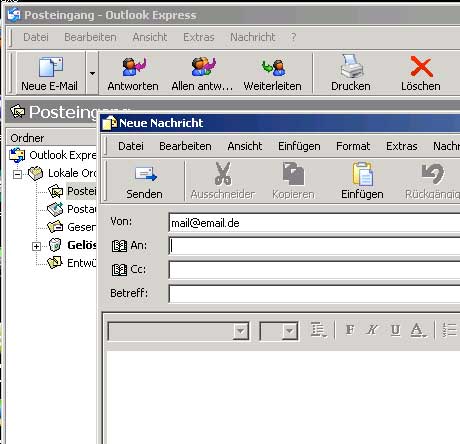Click the Drucken printer icon
The width and height of the screenshot is (460, 444).
[351, 66]
